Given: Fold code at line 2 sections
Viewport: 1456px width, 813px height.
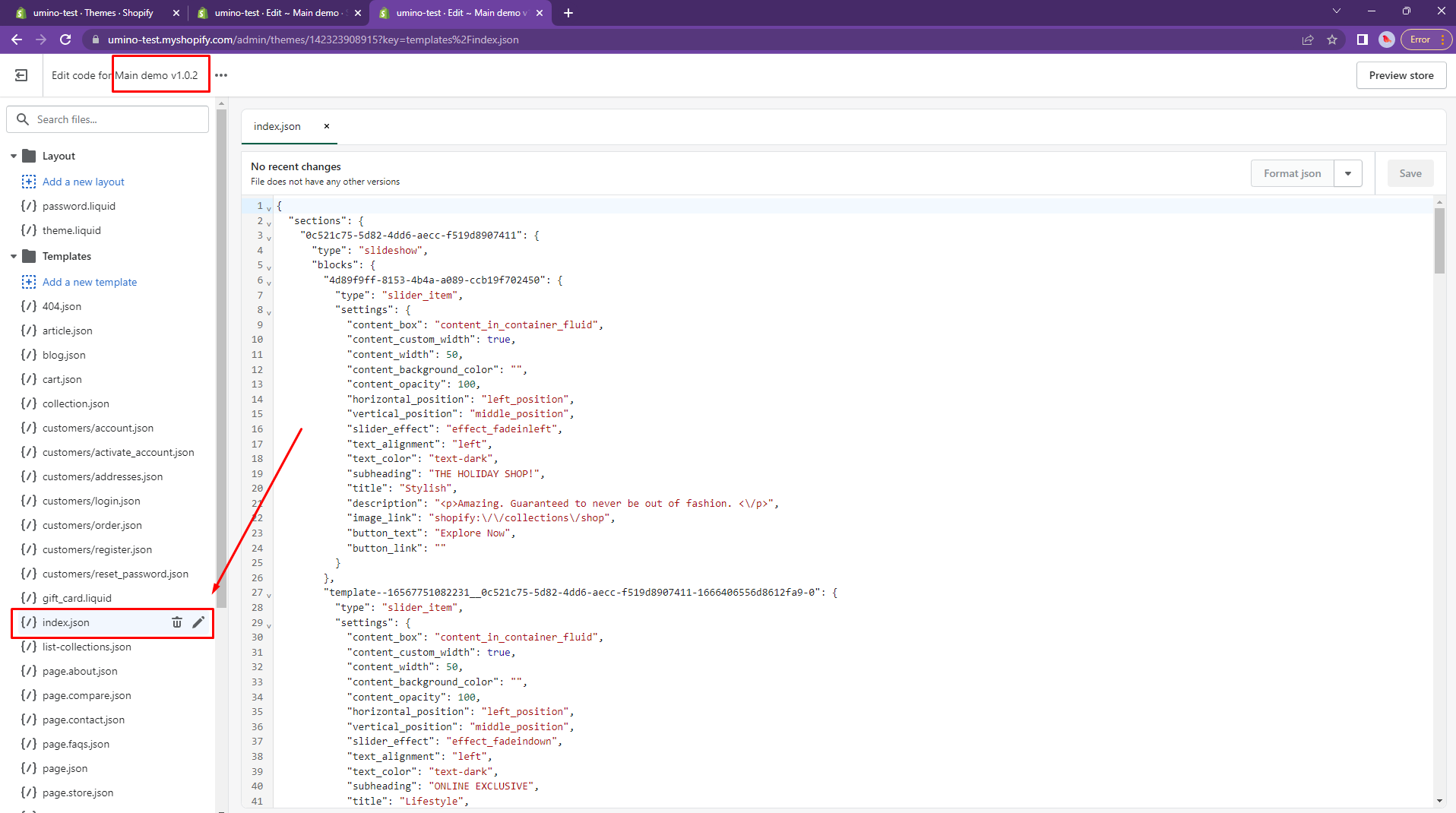Looking at the screenshot, I should point(269,223).
